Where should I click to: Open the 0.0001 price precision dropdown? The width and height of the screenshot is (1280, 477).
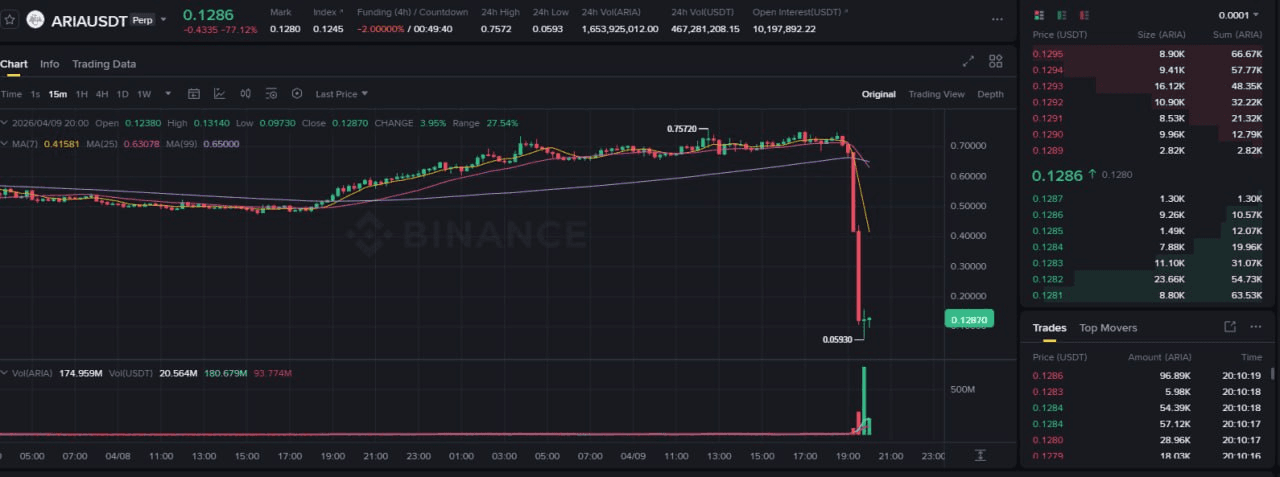(x=1241, y=16)
